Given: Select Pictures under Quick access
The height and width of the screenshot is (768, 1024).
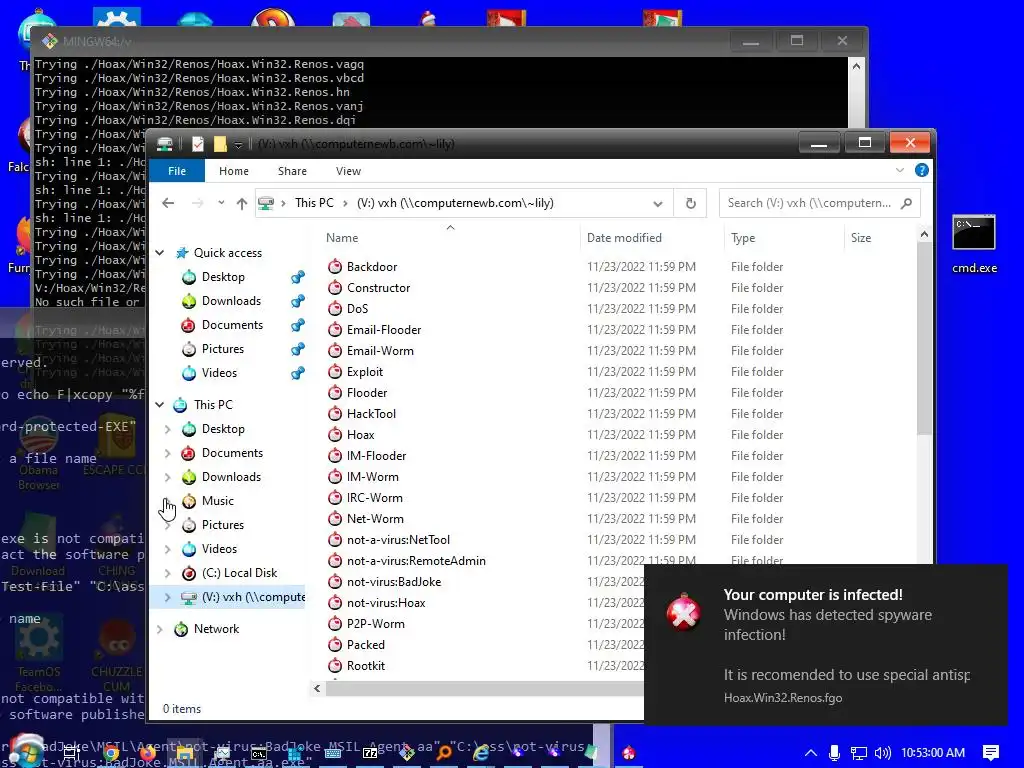Looking at the screenshot, I should (x=223, y=349).
